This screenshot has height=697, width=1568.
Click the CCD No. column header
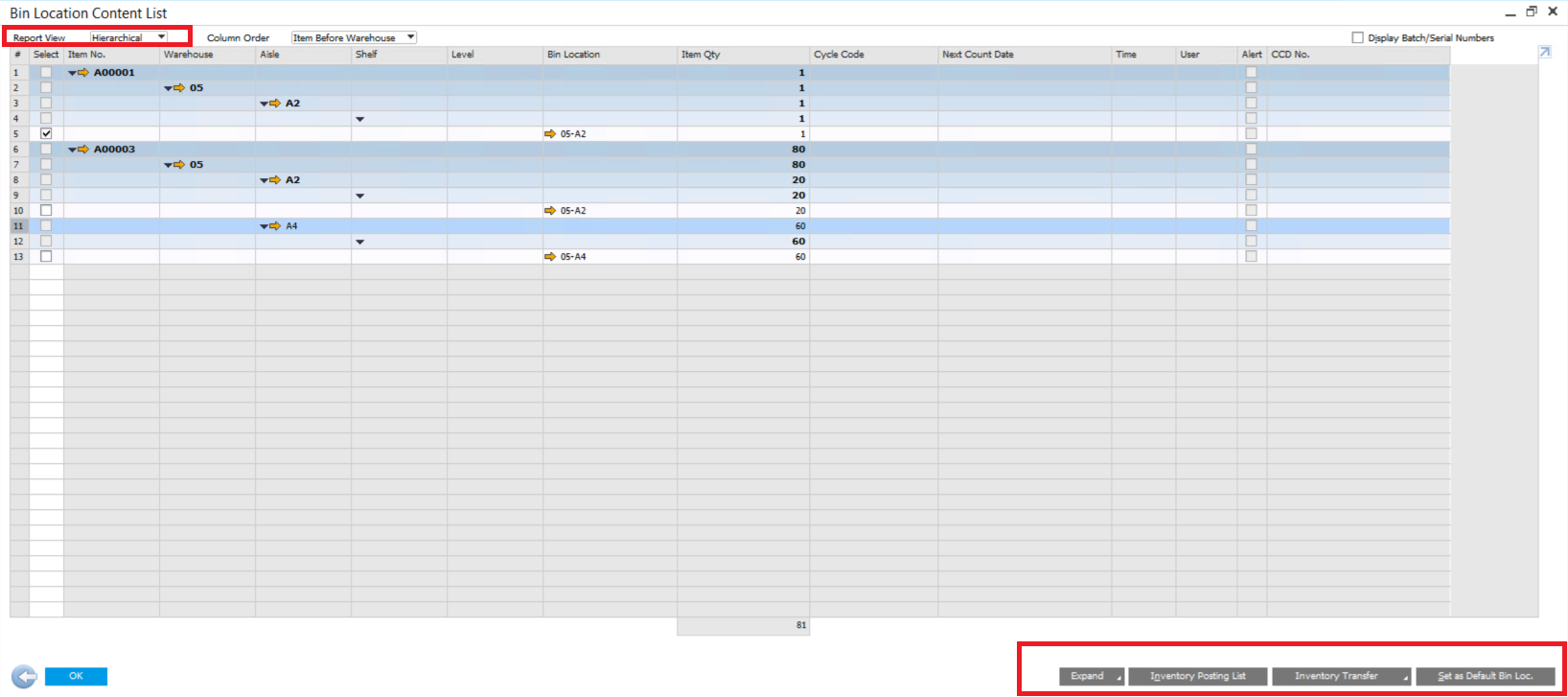point(1358,55)
